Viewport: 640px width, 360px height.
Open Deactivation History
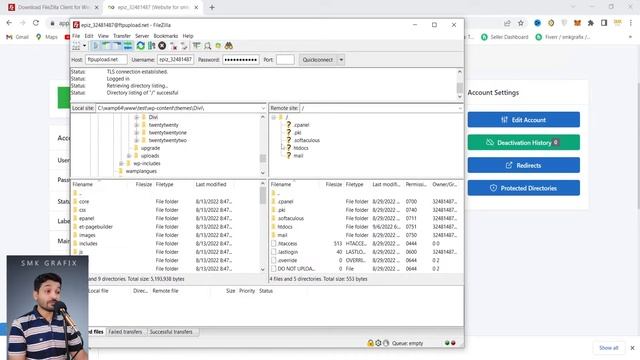524,142
